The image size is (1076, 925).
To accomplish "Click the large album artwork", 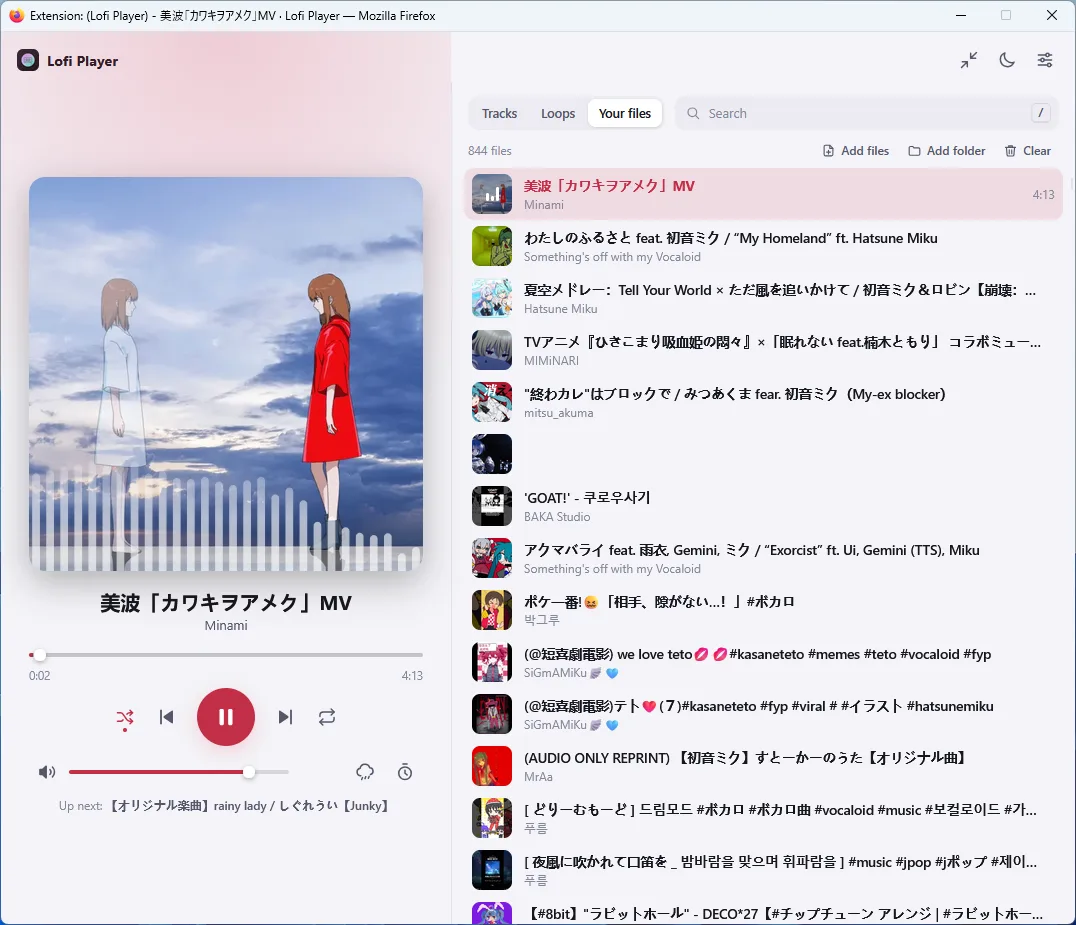I will [226, 374].
